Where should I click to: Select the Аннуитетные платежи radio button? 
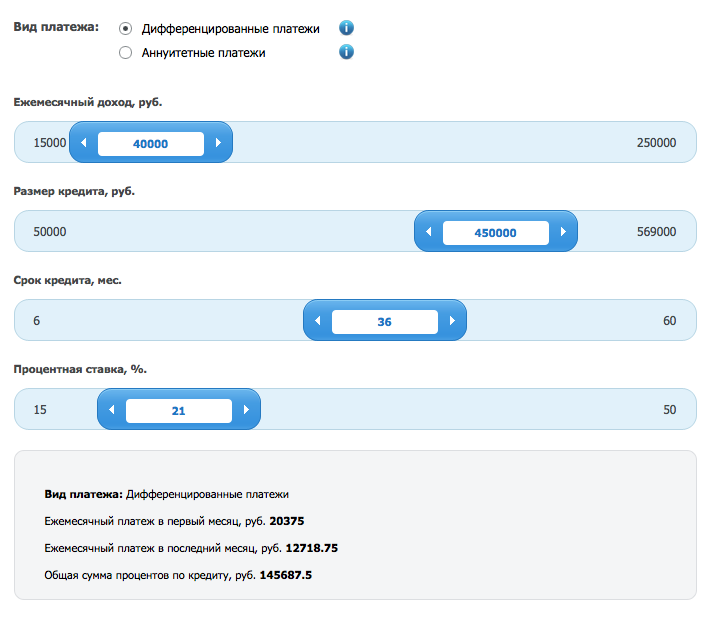125,52
